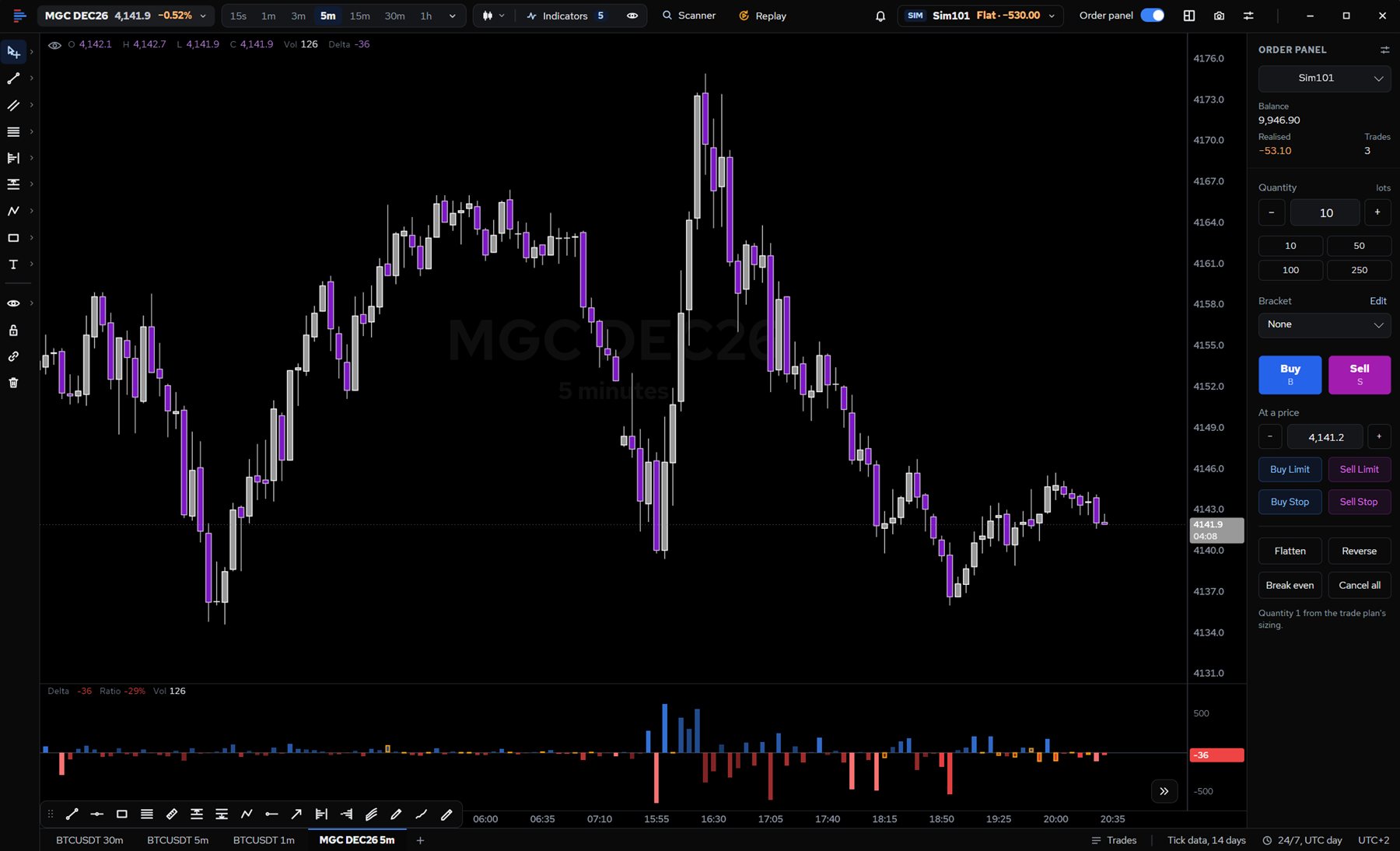Toggle indicators visibility eye in top bar
The height and width of the screenshot is (851, 1400).
632,16
